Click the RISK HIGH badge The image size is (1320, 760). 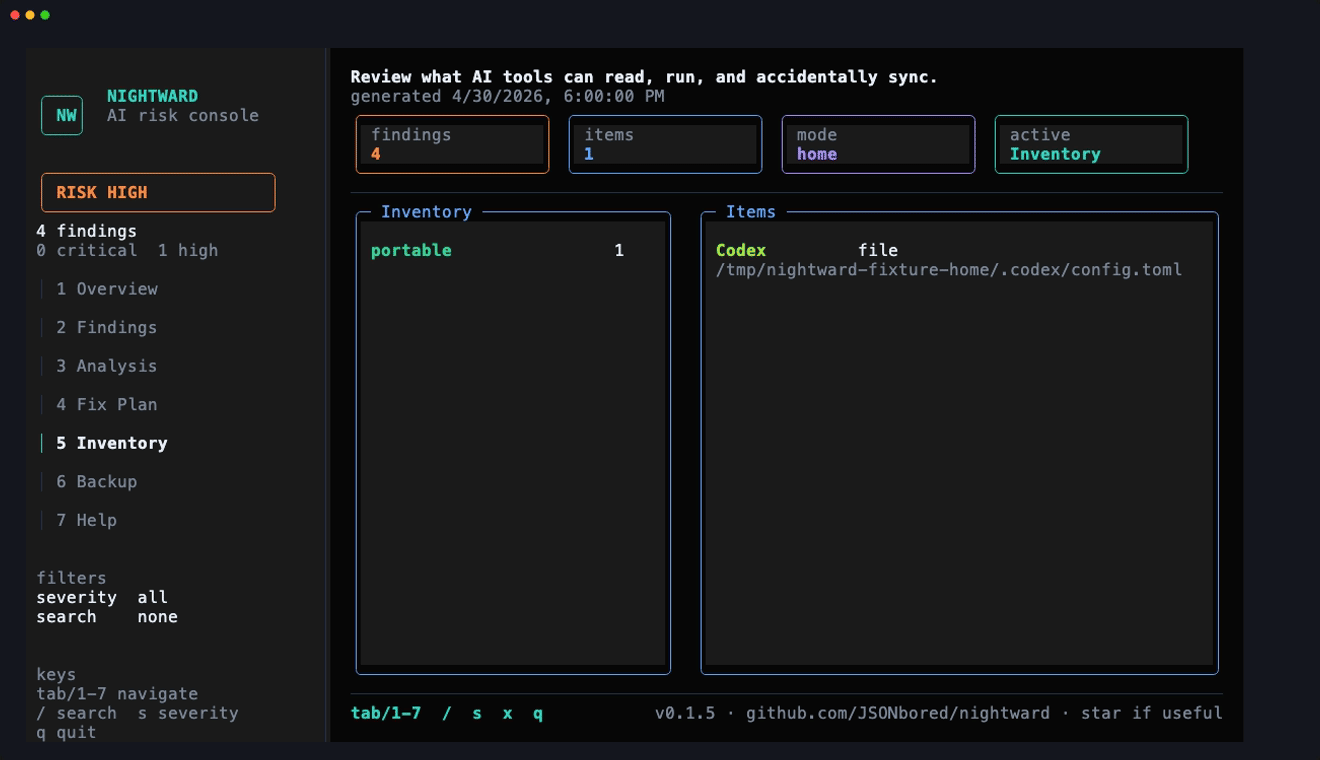pyautogui.click(x=158, y=192)
